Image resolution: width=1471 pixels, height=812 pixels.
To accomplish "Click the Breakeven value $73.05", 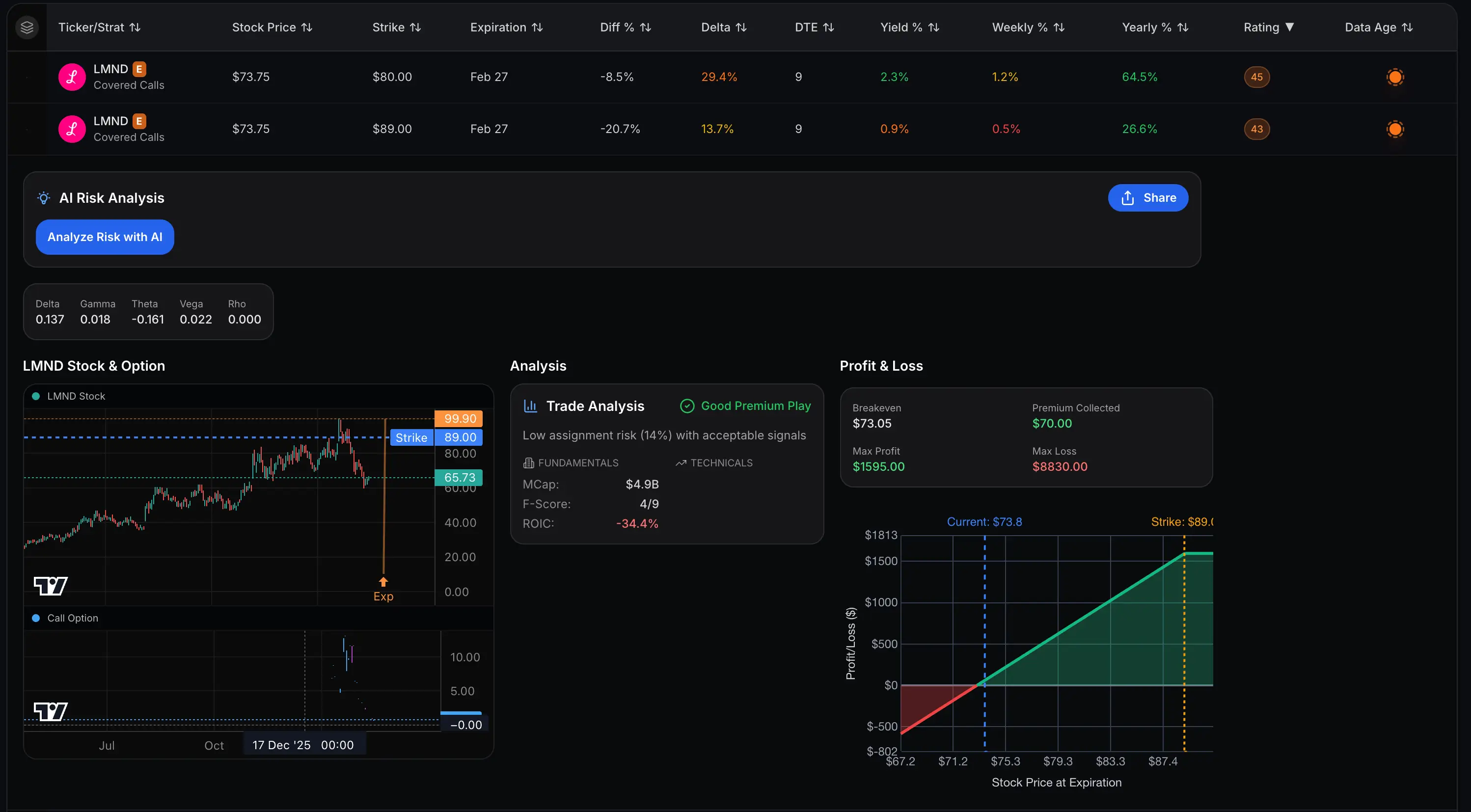I will point(872,424).
